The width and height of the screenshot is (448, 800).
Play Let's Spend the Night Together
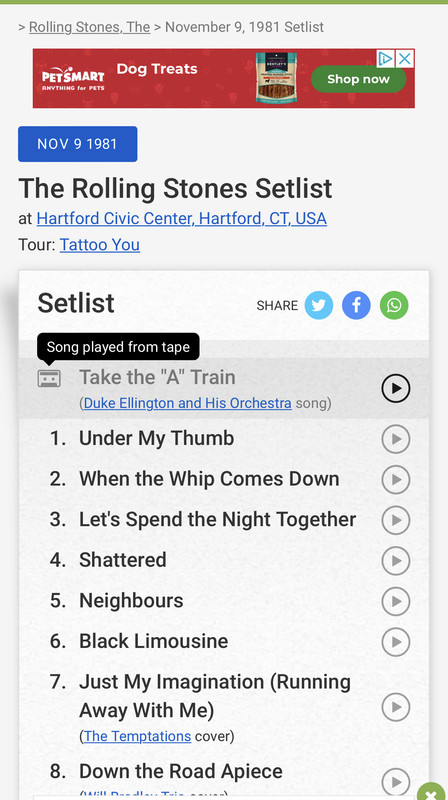396,520
